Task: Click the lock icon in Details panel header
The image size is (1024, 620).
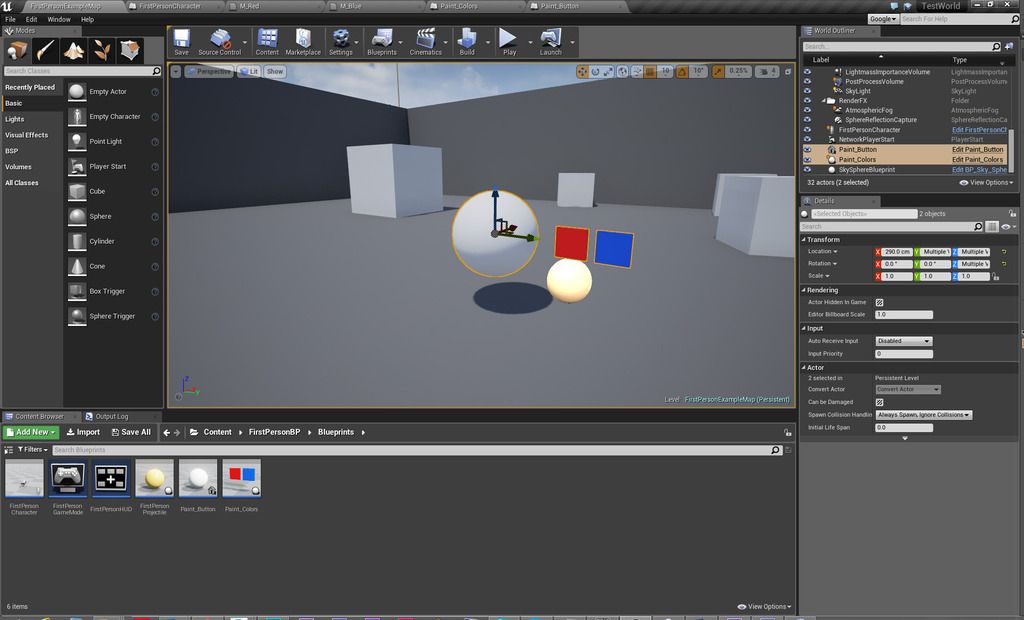Action: point(1012,214)
